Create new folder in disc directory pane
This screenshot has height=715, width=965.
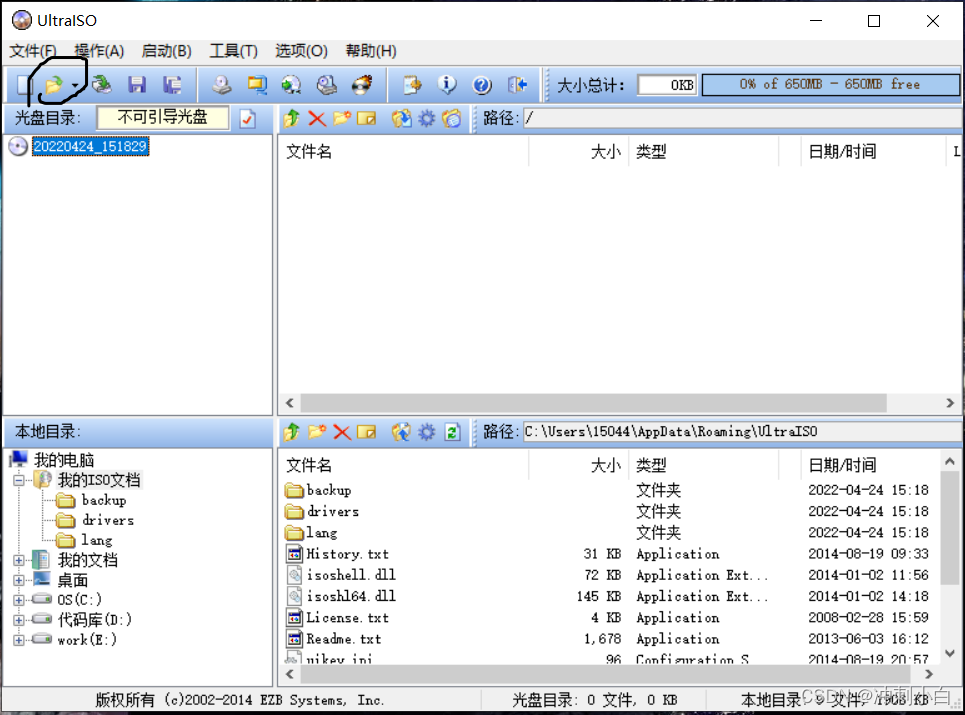(x=342, y=118)
